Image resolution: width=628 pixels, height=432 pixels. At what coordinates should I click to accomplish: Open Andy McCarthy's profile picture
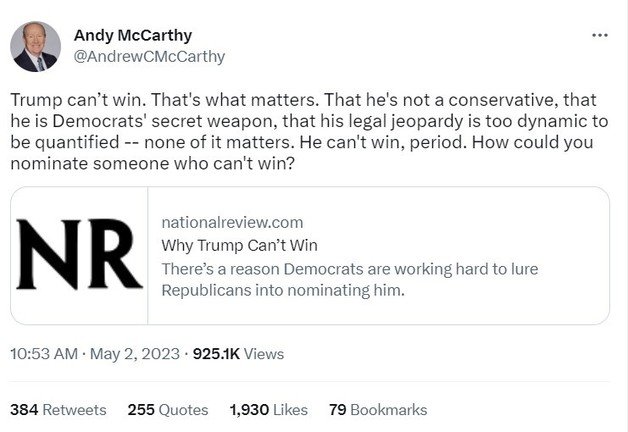coord(36,47)
